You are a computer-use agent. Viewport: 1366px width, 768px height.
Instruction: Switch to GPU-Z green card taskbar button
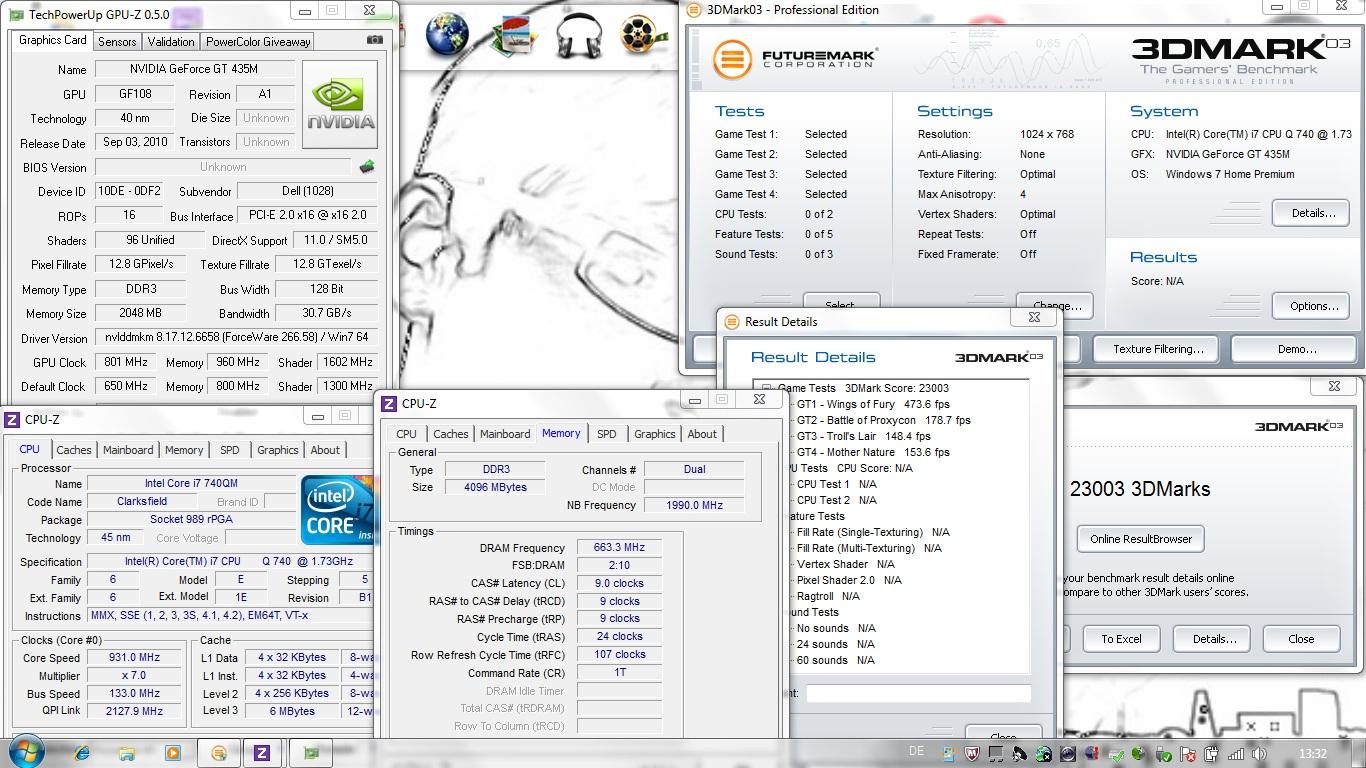[311, 753]
